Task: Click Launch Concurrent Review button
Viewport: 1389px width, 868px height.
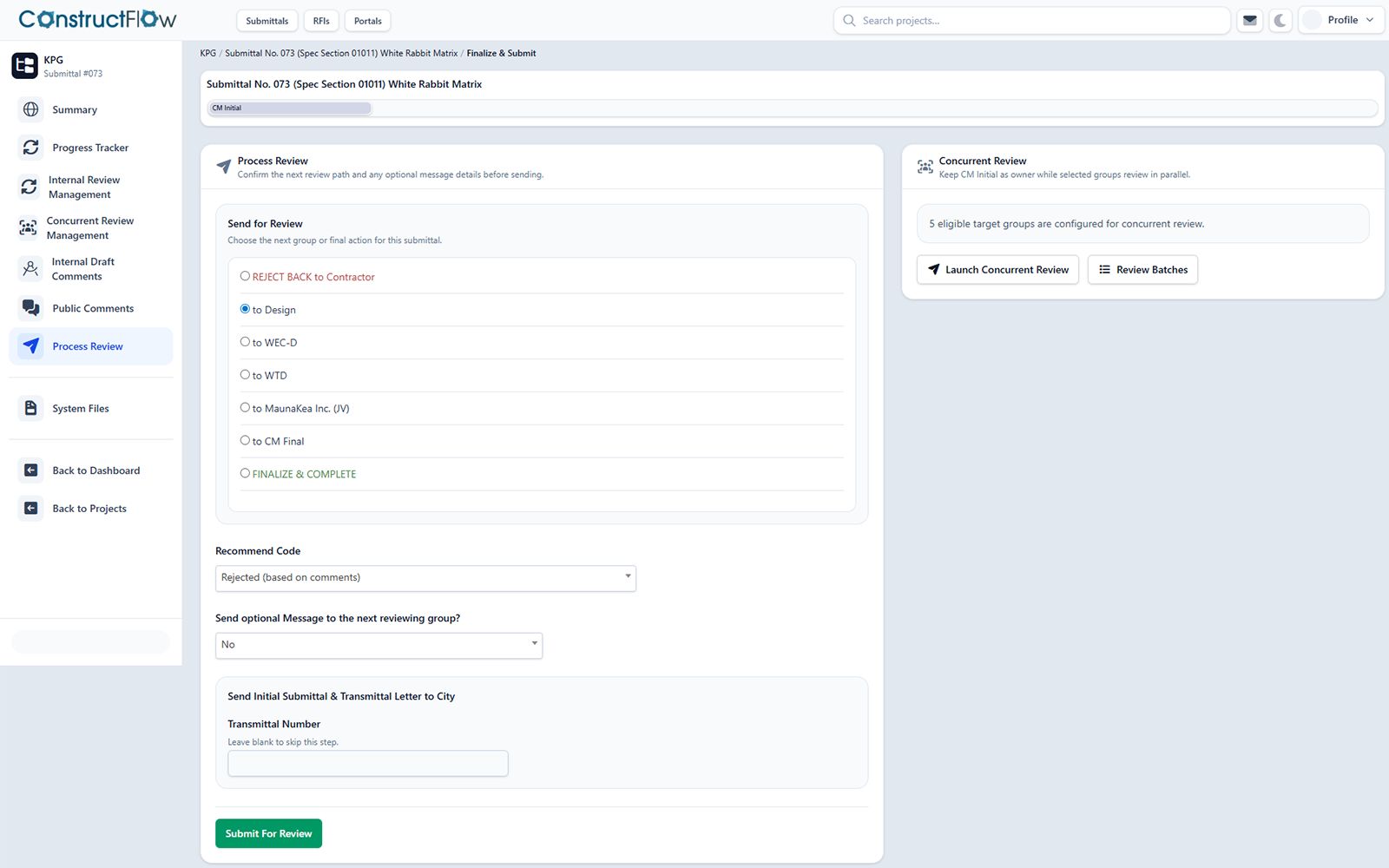Action: tap(997, 270)
